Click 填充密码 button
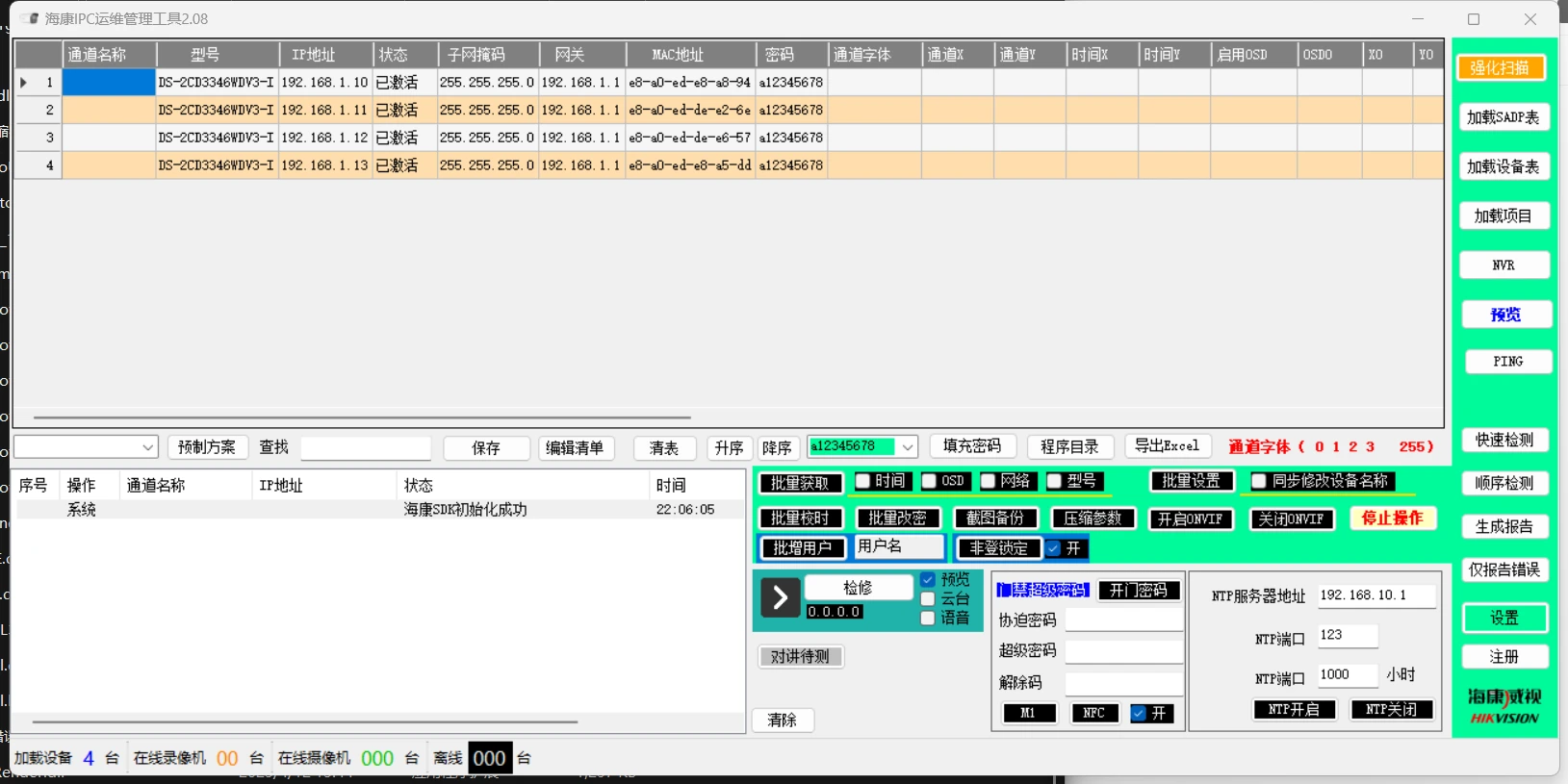This screenshot has width=1568, height=784. tap(972, 446)
